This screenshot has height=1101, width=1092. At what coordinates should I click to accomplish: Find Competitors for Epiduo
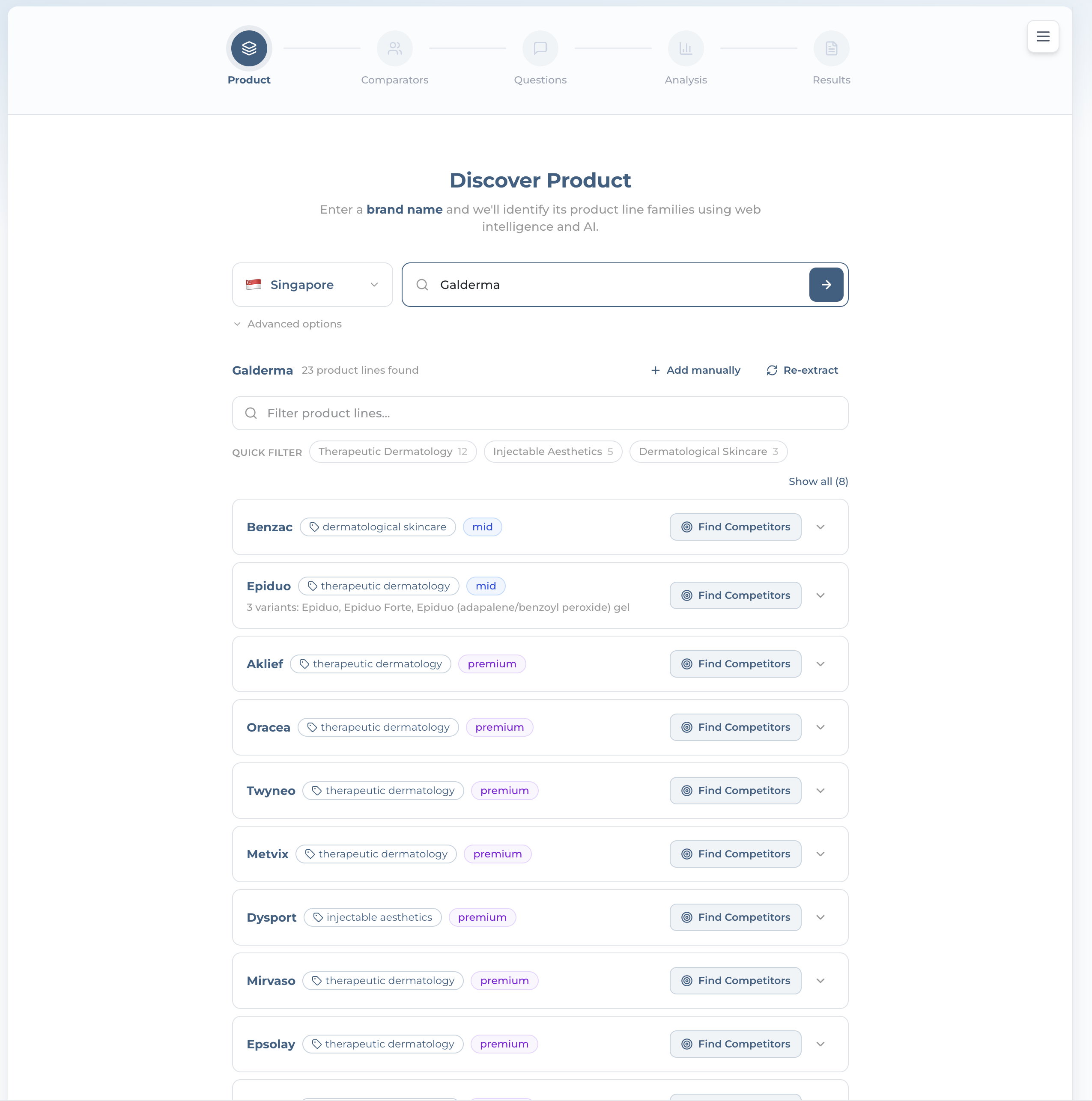pyautogui.click(x=735, y=595)
